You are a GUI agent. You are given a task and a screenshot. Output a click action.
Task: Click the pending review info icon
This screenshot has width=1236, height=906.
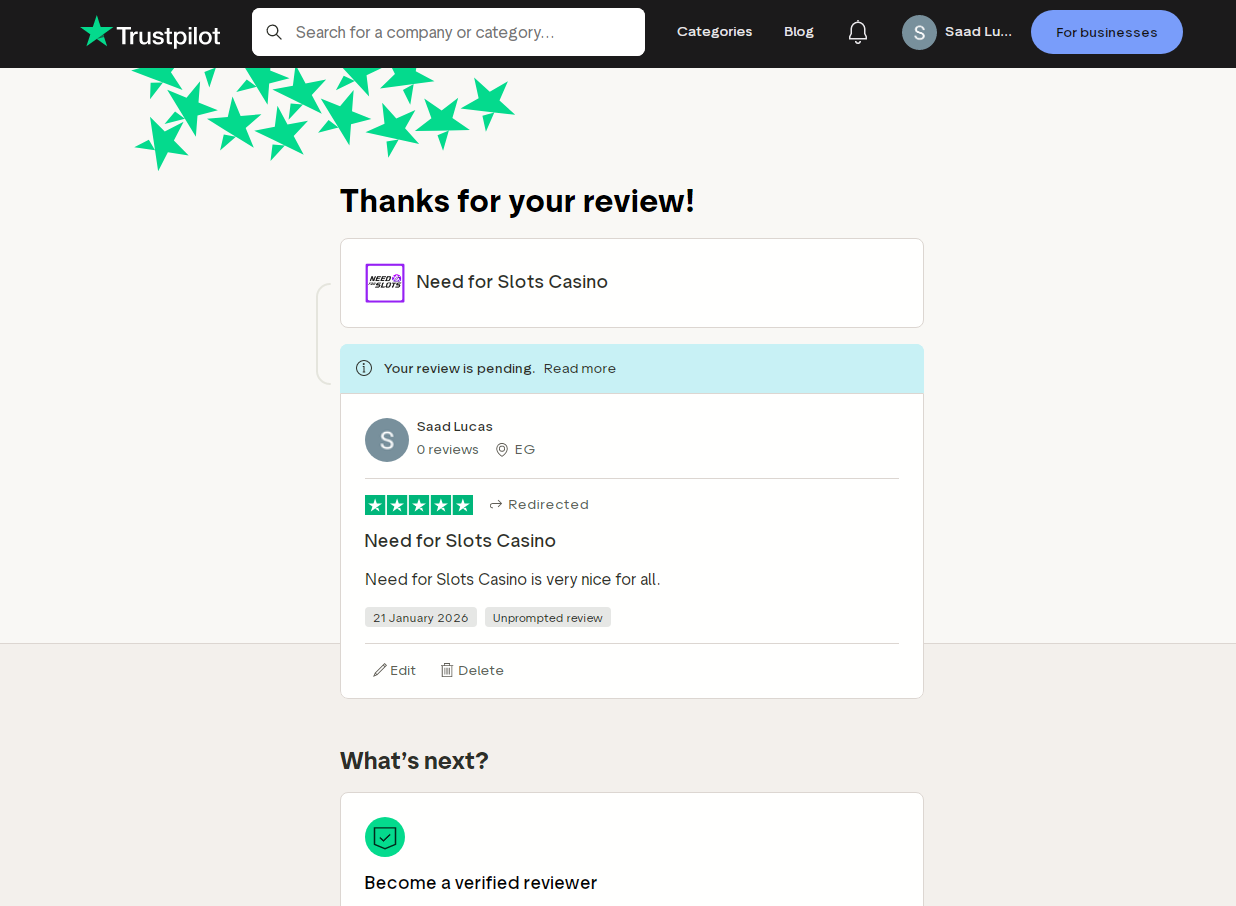364,368
